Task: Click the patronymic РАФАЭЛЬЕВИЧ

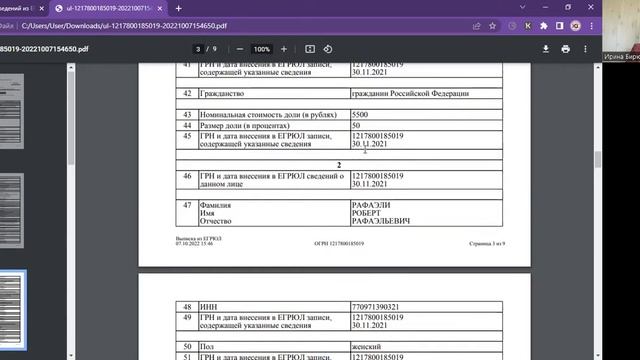Action: click(x=381, y=221)
